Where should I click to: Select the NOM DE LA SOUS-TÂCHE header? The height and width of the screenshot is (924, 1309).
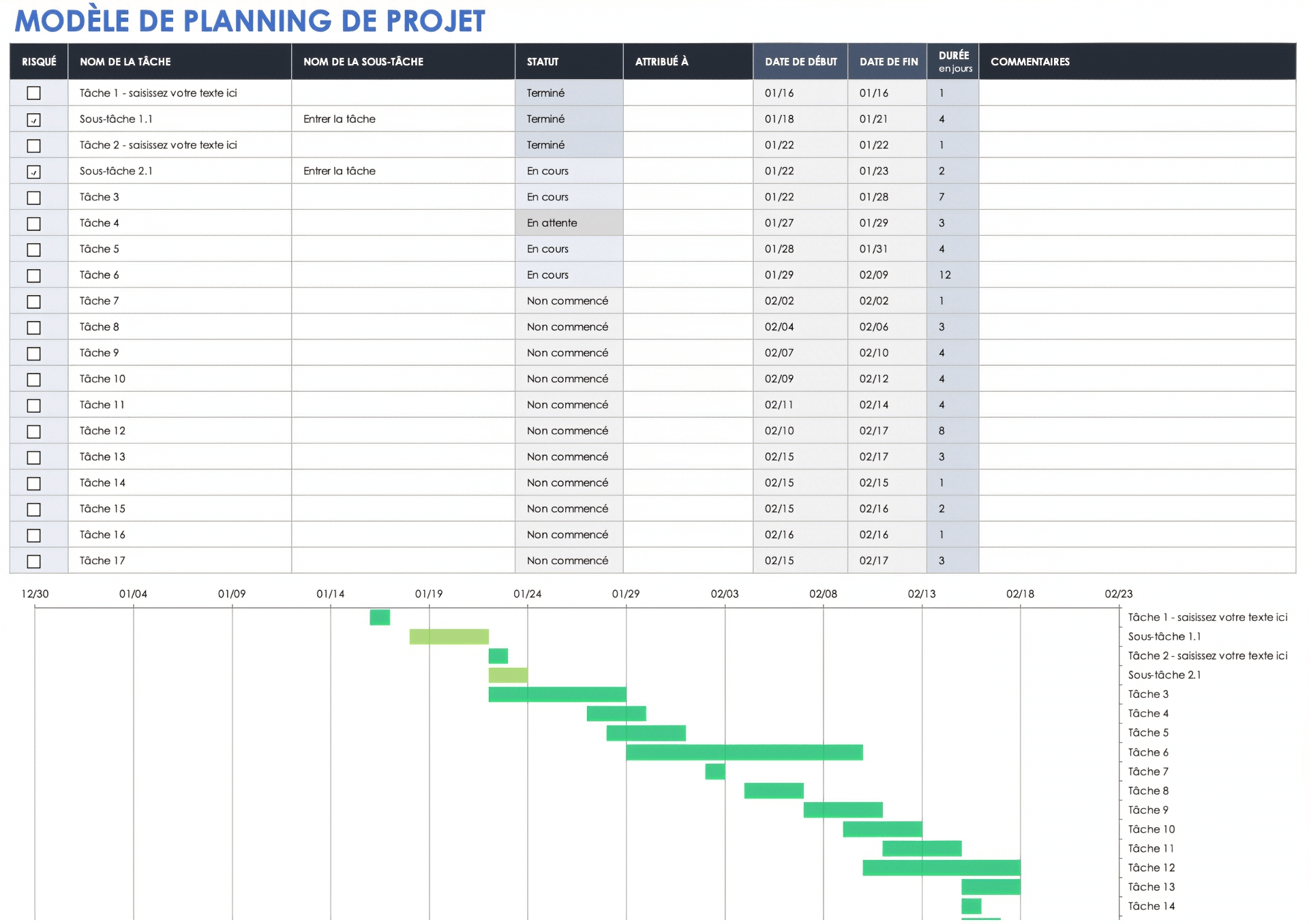click(x=403, y=61)
